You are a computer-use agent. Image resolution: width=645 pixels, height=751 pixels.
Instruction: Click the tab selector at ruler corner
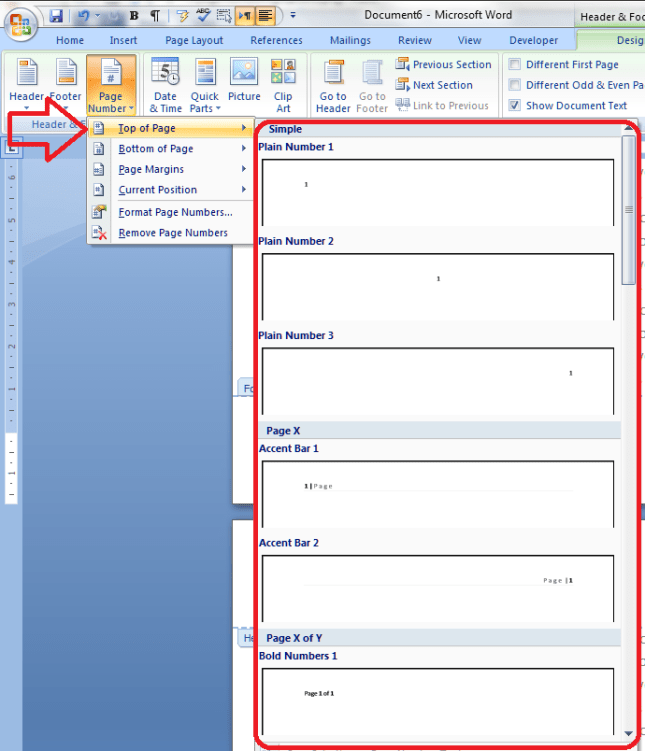(x=12, y=148)
